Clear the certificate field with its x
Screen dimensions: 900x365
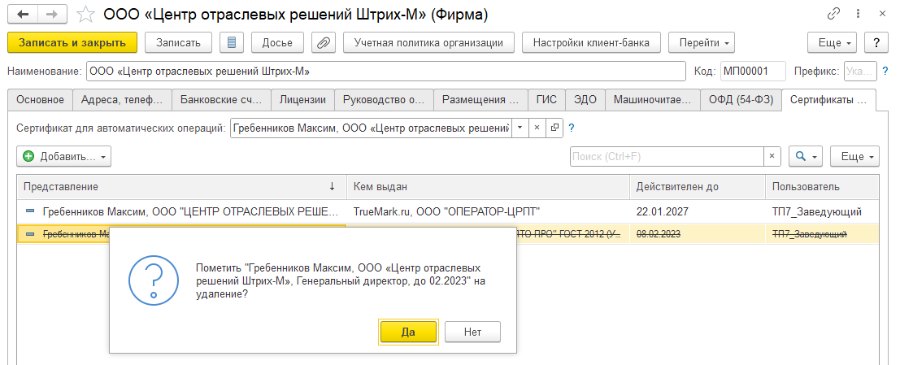[x=537, y=128]
